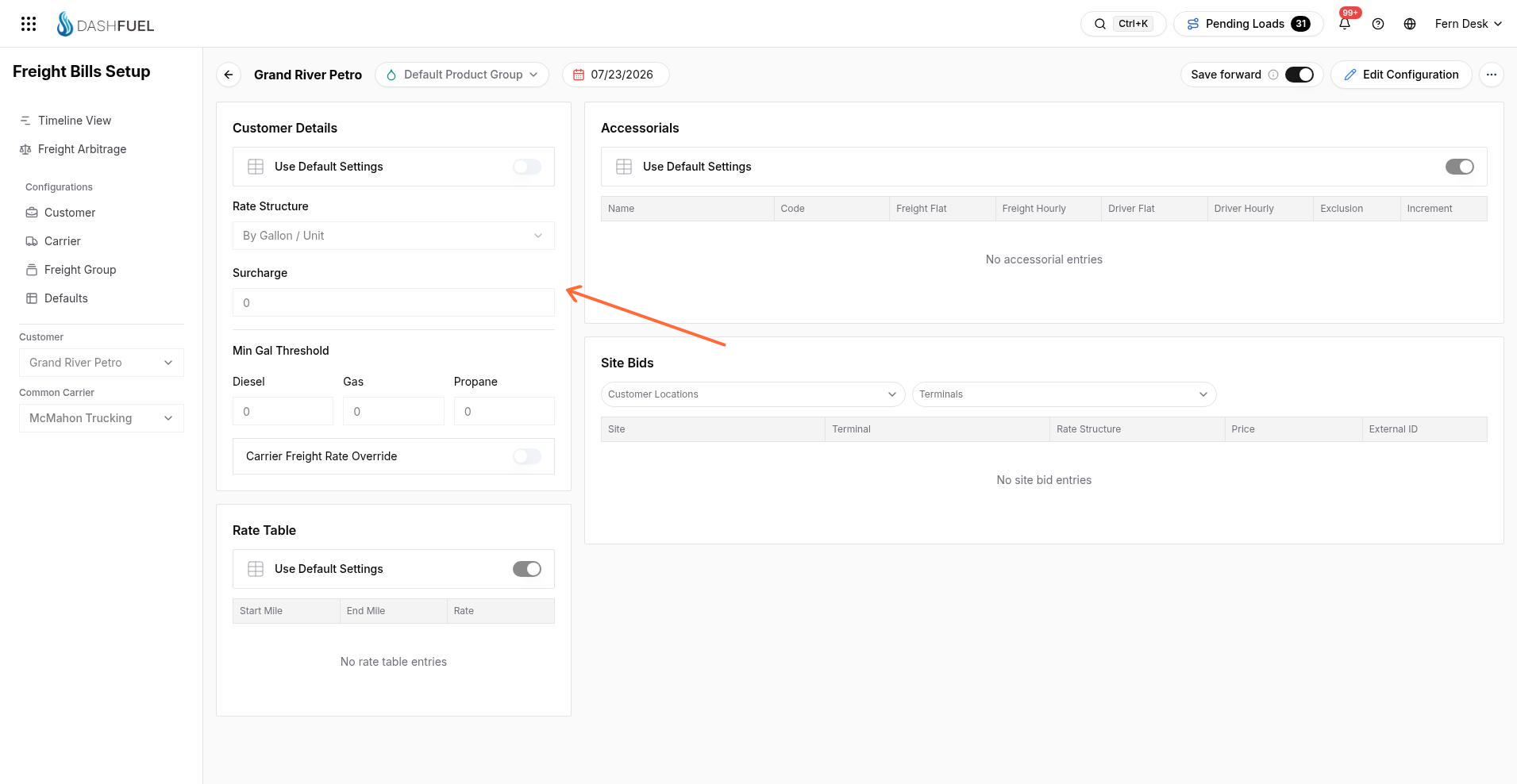Click the pencil icon on Edit Configuration
The image size is (1517, 784).
tap(1350, 75)
